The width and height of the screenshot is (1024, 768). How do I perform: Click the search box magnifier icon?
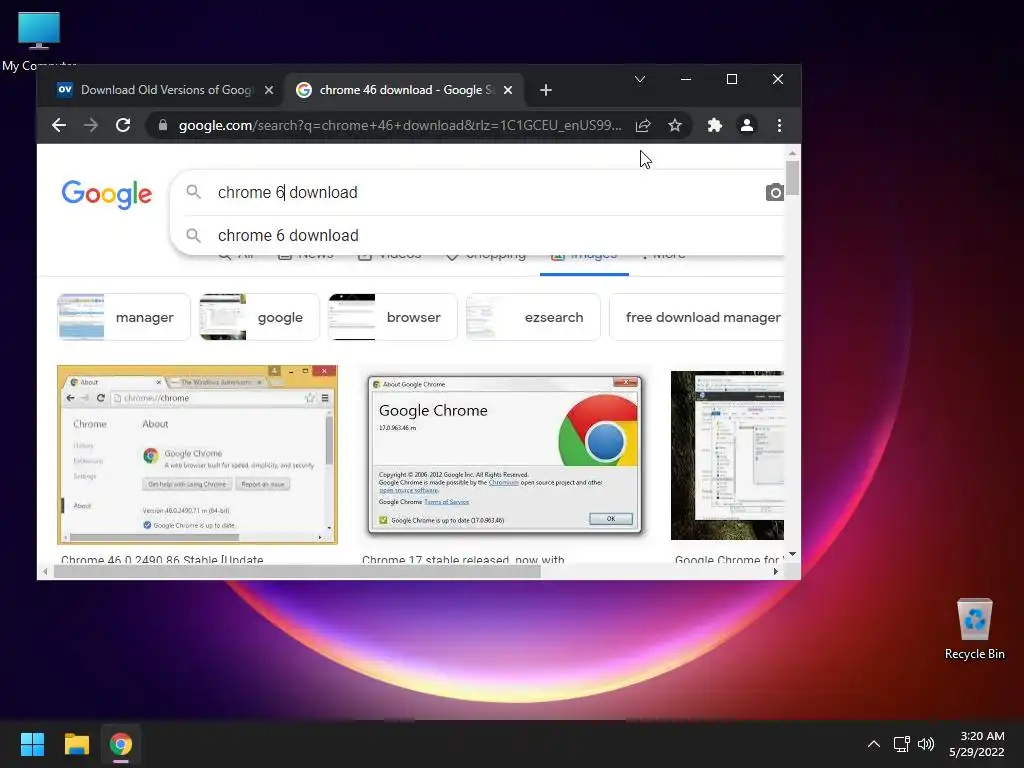click(x=193, y=191)
